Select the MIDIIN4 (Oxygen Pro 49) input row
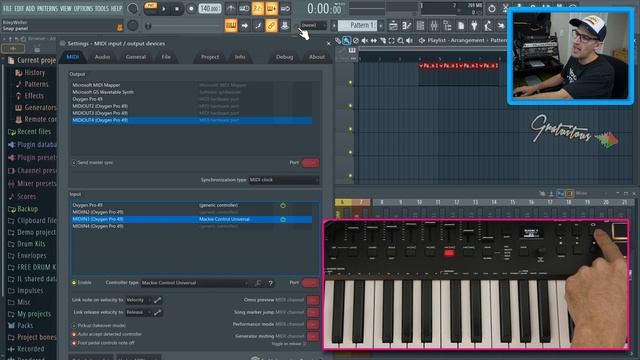The height and width of the screenshot is (360, 640). pyautogui.click(x=192, y=226)
